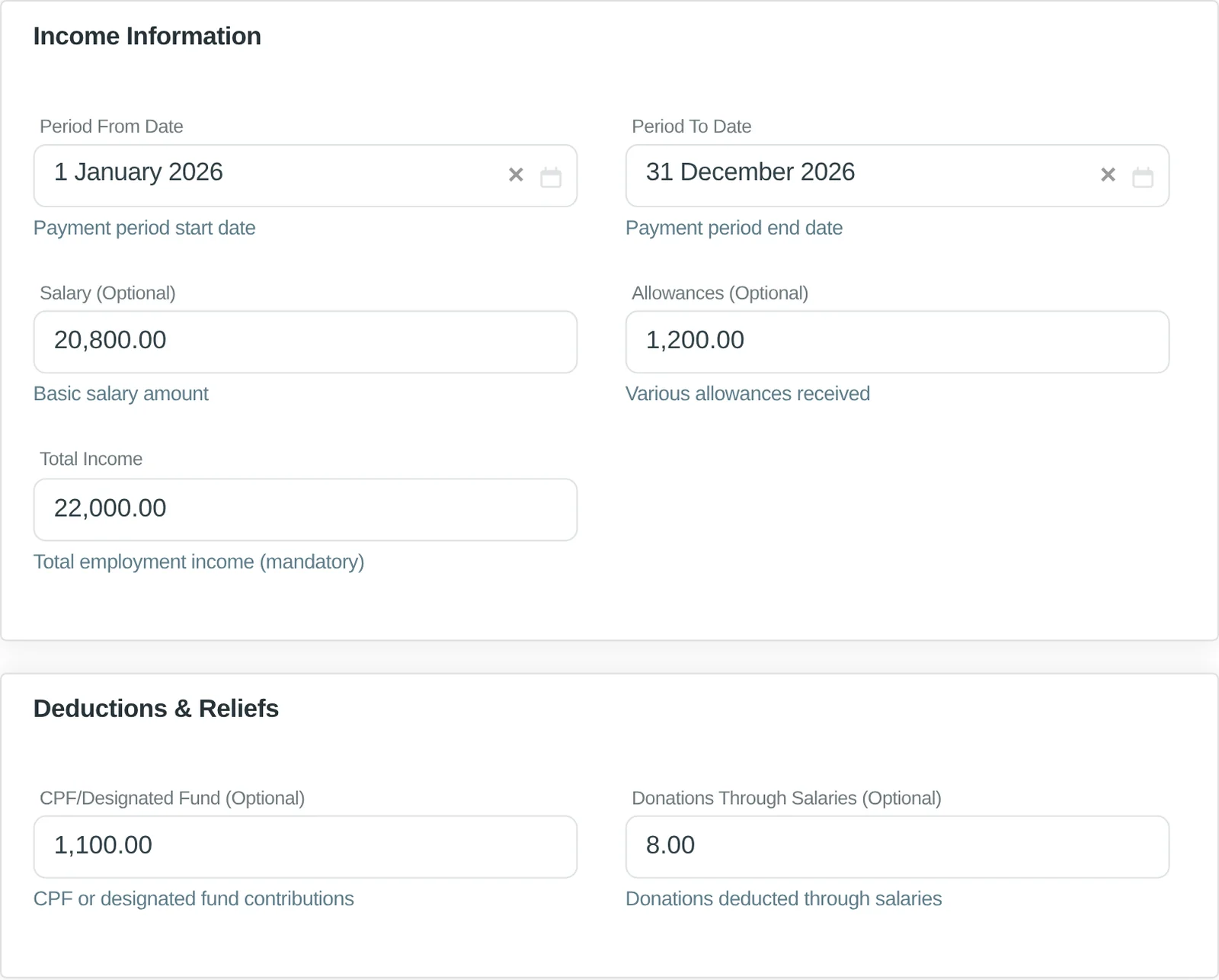This screenshot has height=980, width=1219.
Task: Select the Total Income field
Action: click(306, 510)
